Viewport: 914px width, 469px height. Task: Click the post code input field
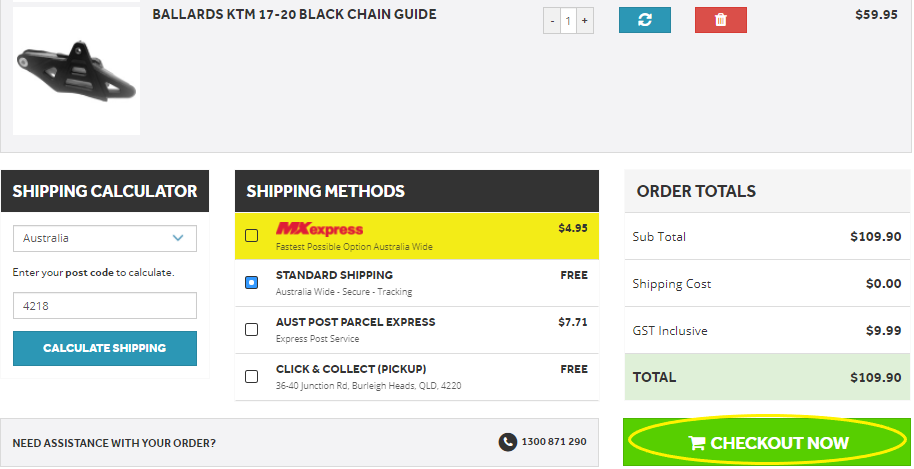coord(105,306)
